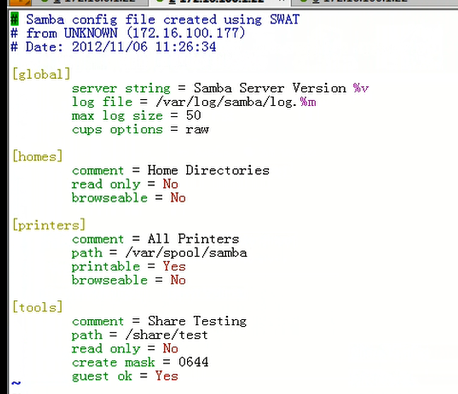Click 'read only = No' under [homes]
The image size is (458, 394).
[x=125, y=184]
